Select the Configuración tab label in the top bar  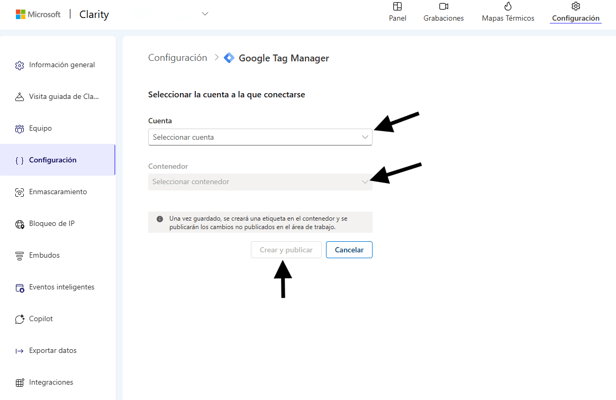coord(576,18)
